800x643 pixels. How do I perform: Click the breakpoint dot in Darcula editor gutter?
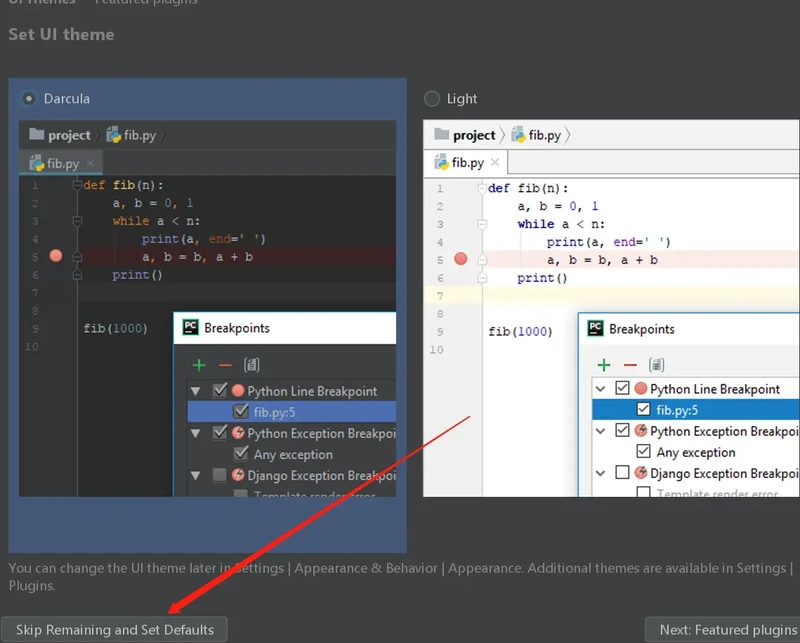tap(56, 256)
